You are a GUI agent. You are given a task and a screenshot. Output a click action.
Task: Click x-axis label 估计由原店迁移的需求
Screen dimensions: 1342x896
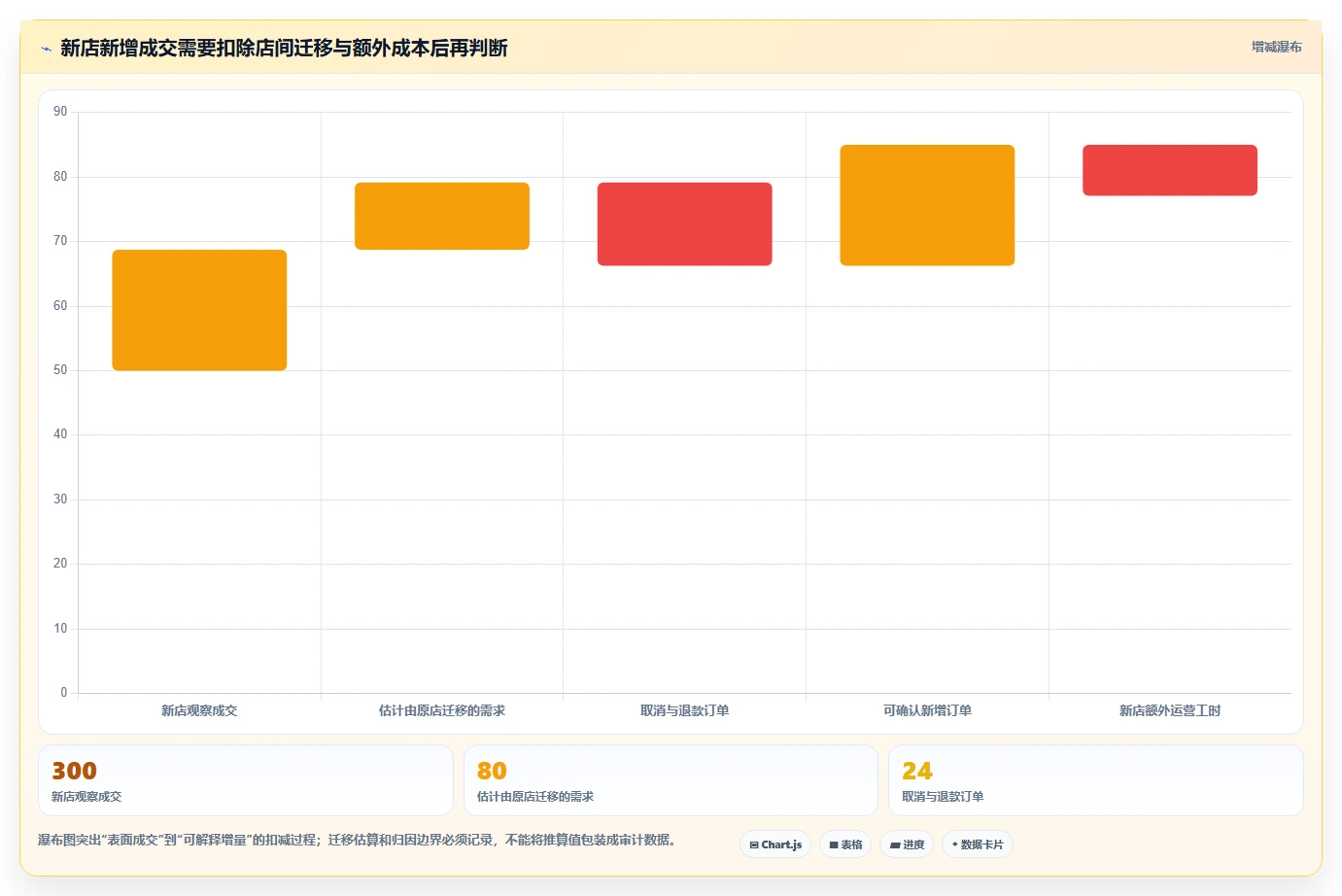pos(442,710)
